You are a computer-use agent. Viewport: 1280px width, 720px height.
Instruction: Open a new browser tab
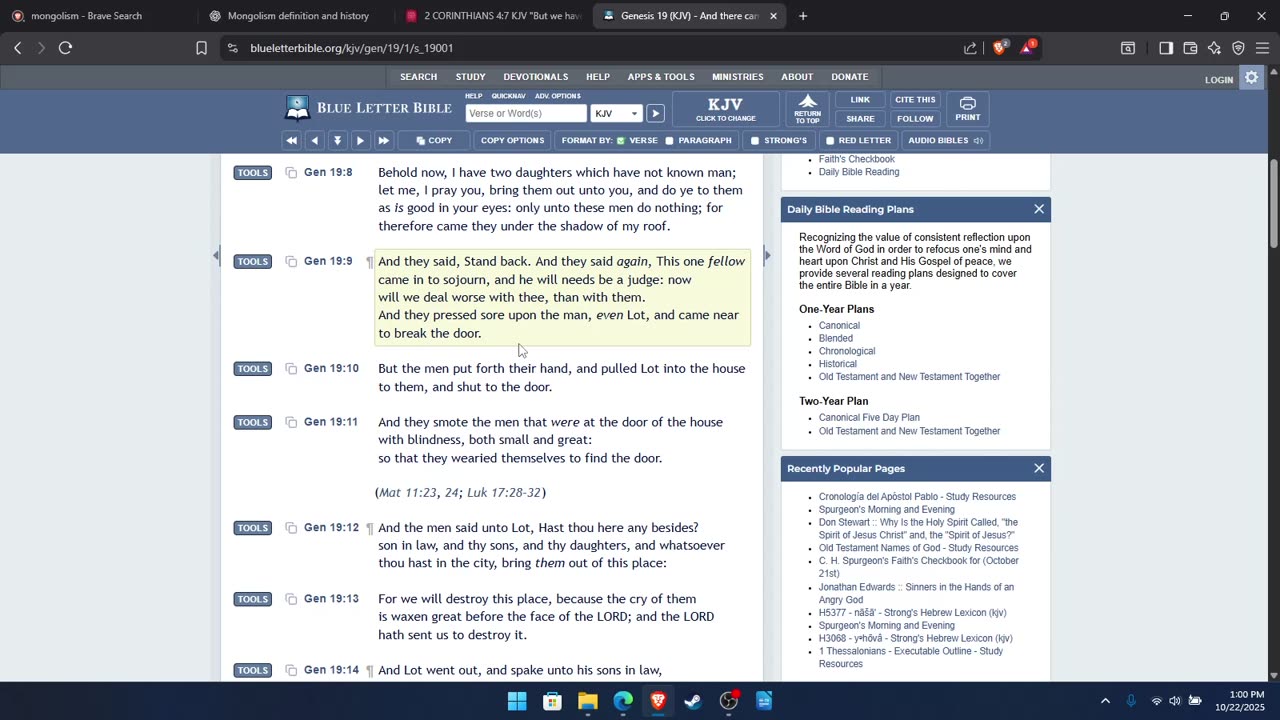click(803, 16)
